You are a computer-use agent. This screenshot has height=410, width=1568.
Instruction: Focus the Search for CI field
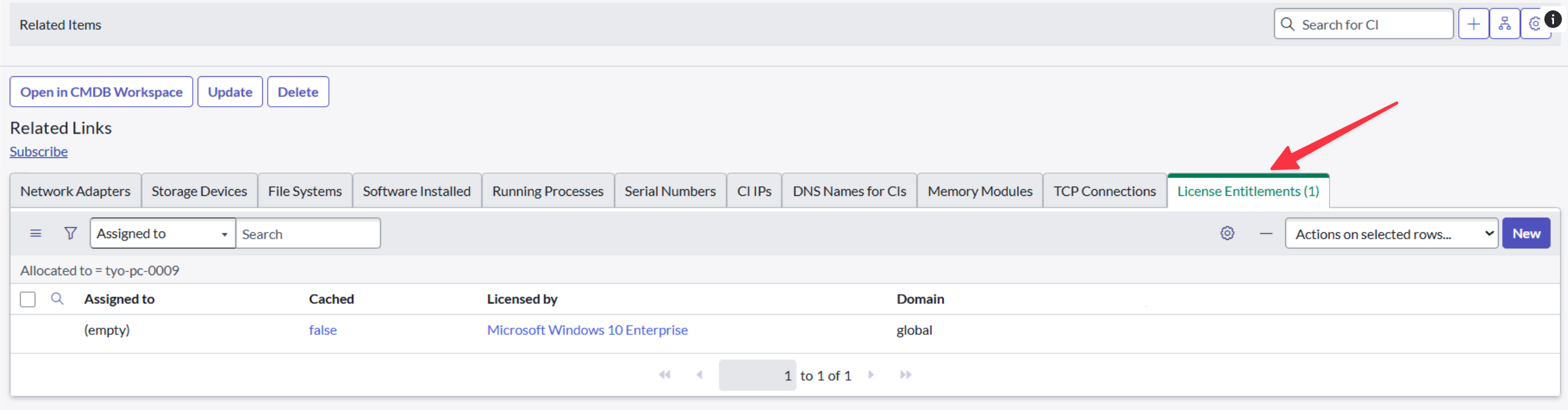[x=1364, y=24]
